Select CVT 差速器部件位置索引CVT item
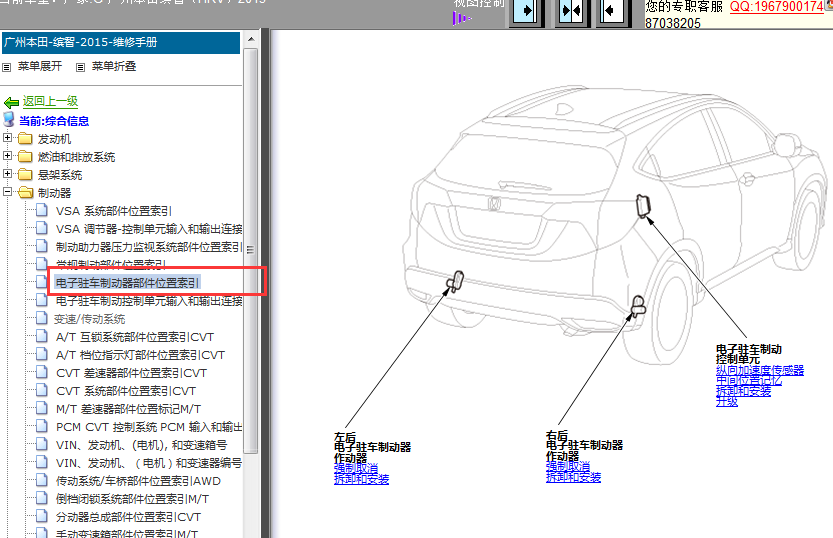Image resolution: width=833 pixels, height=538 pixels. click(131, 373)
